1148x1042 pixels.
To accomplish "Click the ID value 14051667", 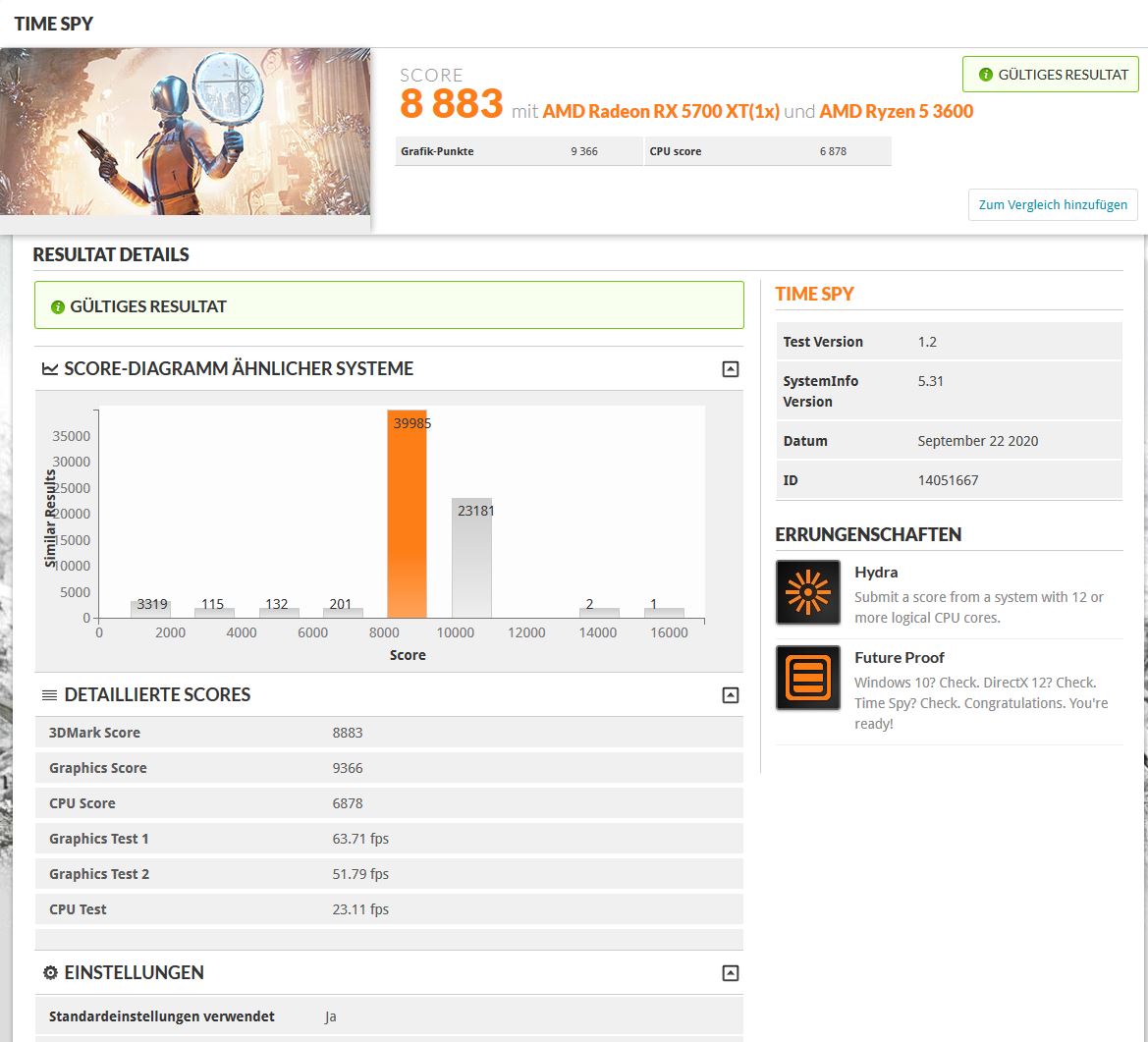I will click(948, 480).
